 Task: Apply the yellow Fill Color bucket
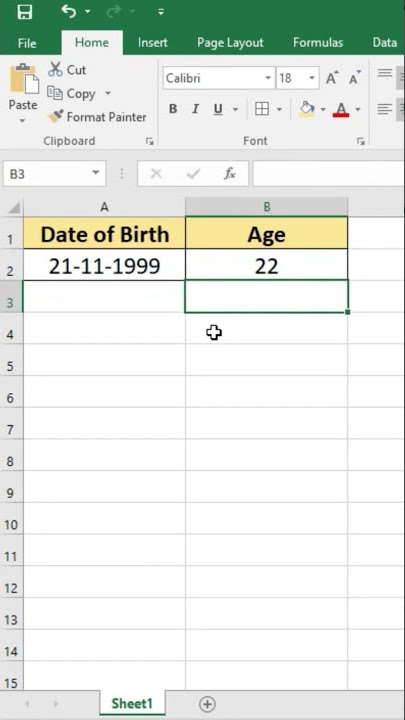pos(306,109)
